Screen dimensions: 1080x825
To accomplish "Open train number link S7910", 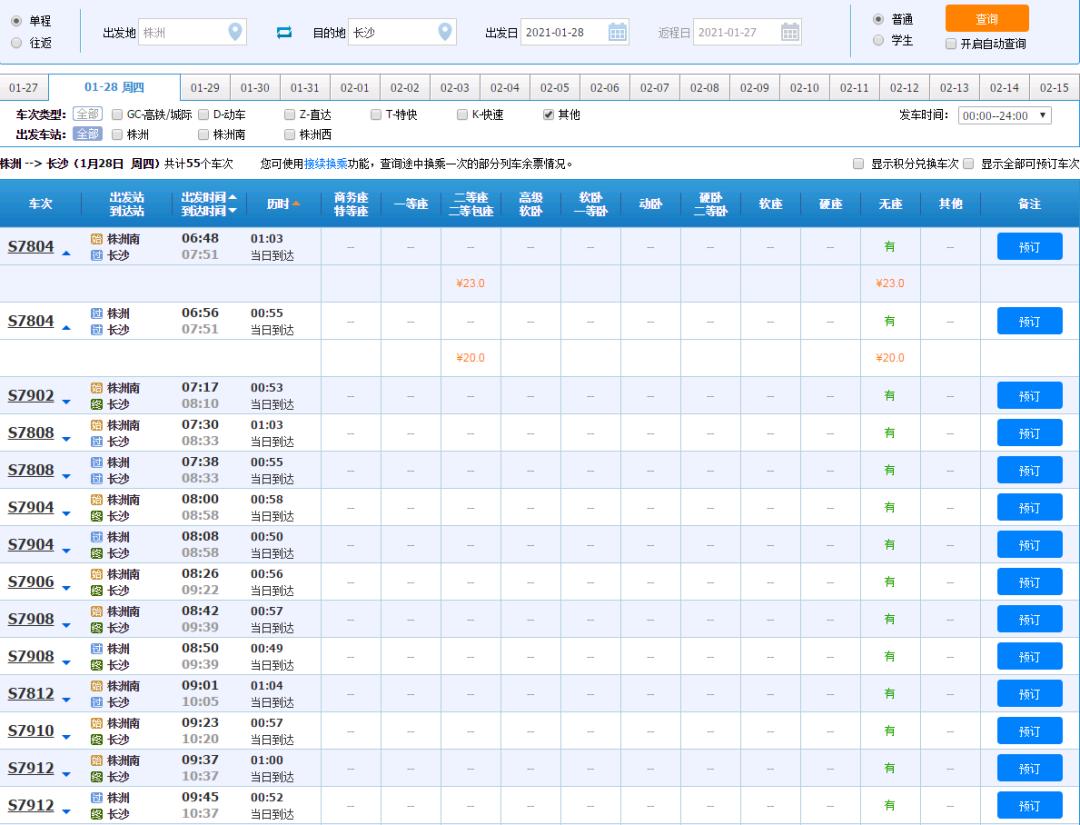I will pos(31,731).
